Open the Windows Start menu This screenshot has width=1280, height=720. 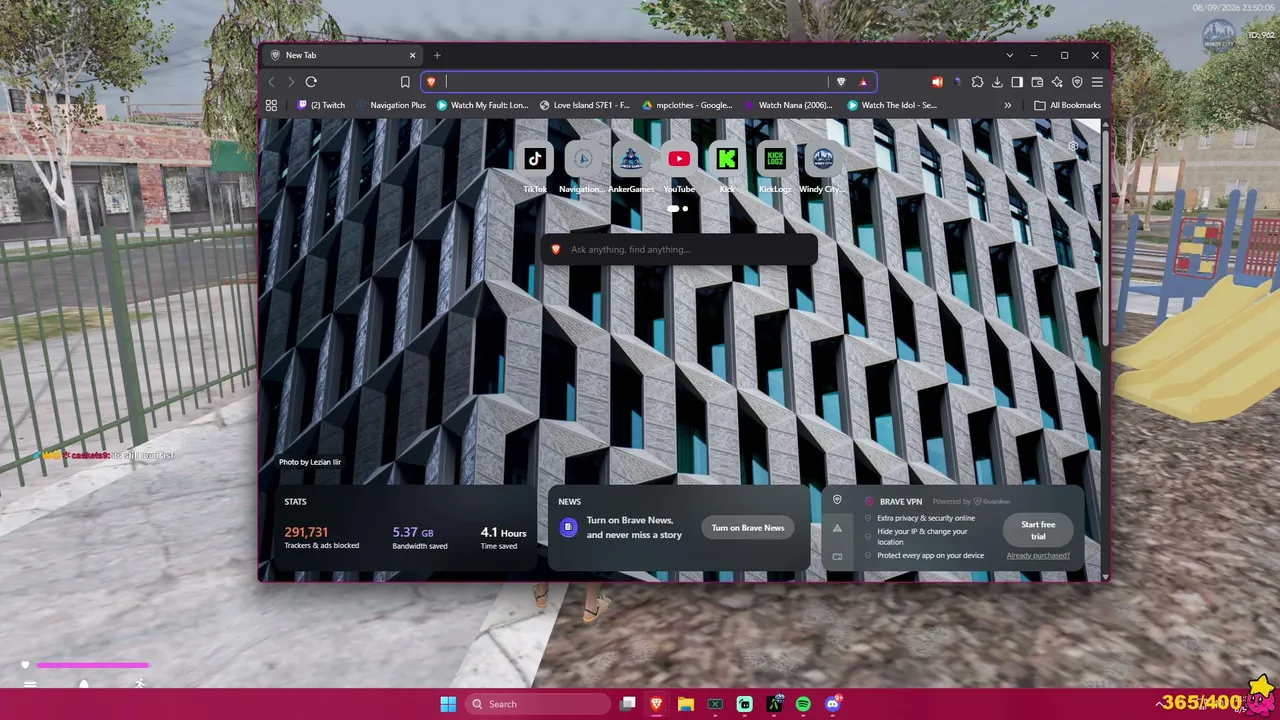[x=448, y=704]
